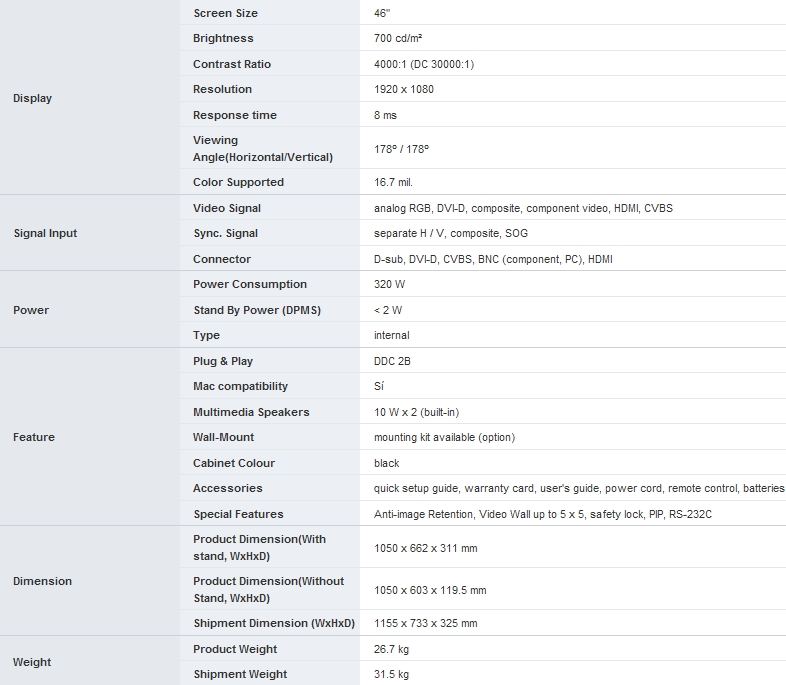Image resolution: width=786 pixels, height=685 pixels.
Task: Select the Weight section heading
Action: tap(32, 662)
